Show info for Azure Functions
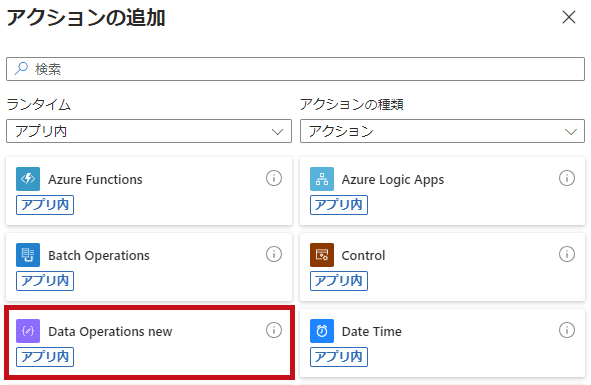 [274, 178]
